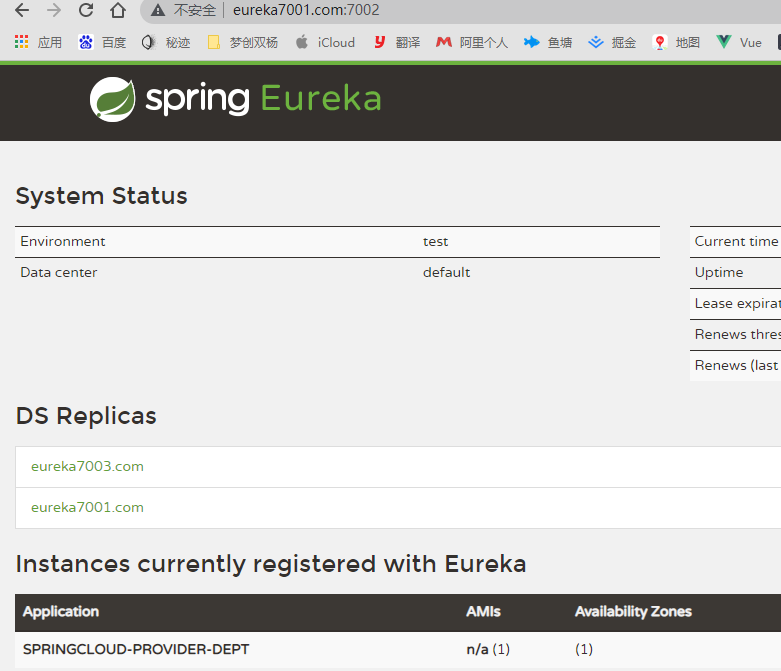Viewport: 781px width, 671px height.
Task: Open the 百度 bookmark
Action: (102, 42)
